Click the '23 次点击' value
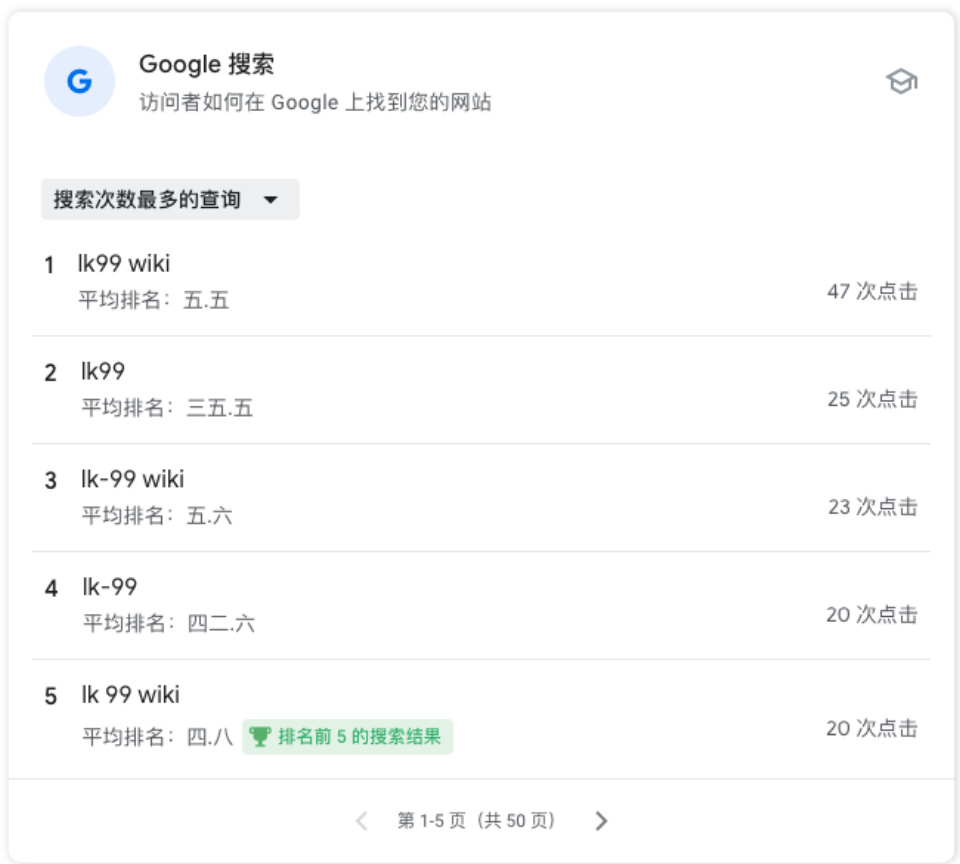 [x=872, y=506]
